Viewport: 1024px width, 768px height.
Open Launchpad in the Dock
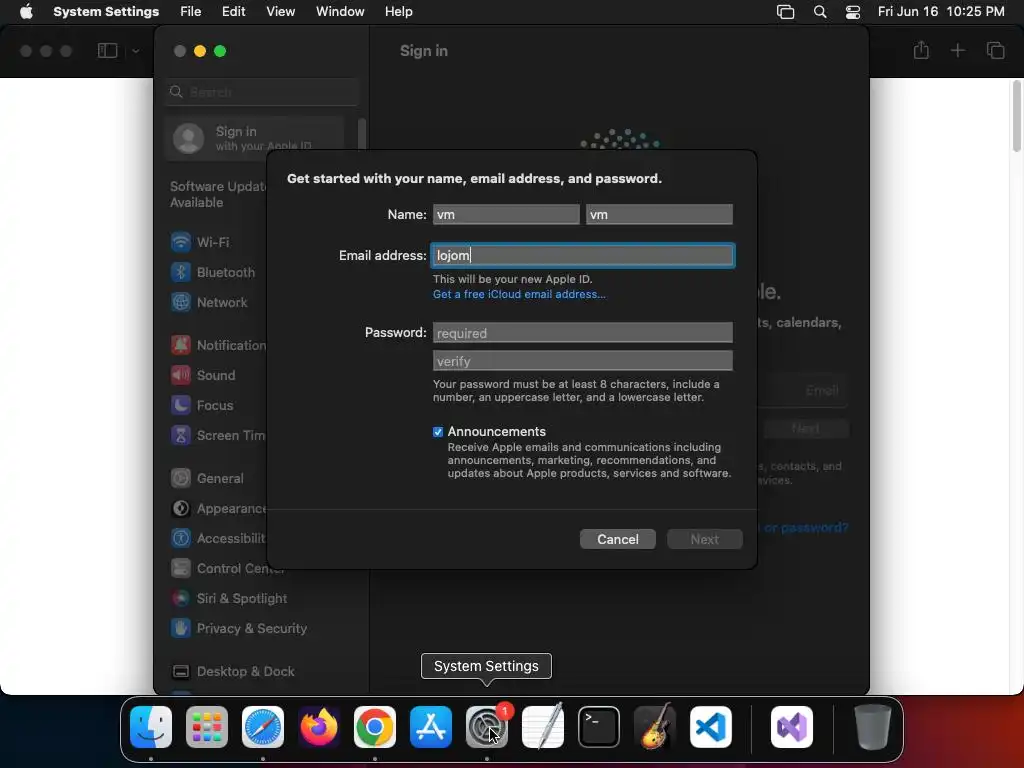[x=207, y=727]
